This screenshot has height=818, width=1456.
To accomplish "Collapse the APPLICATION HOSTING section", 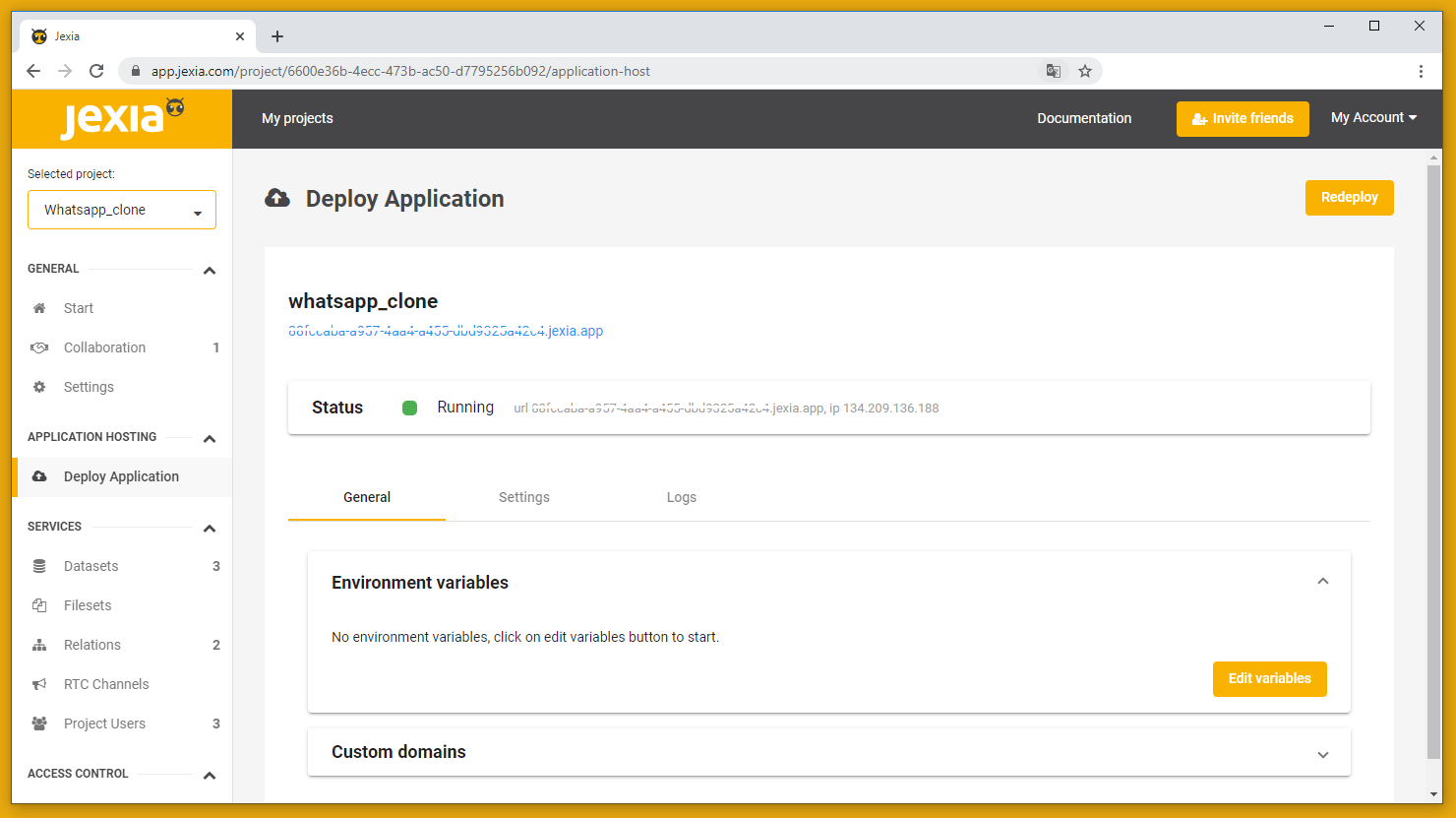I will tap(210, 438).
